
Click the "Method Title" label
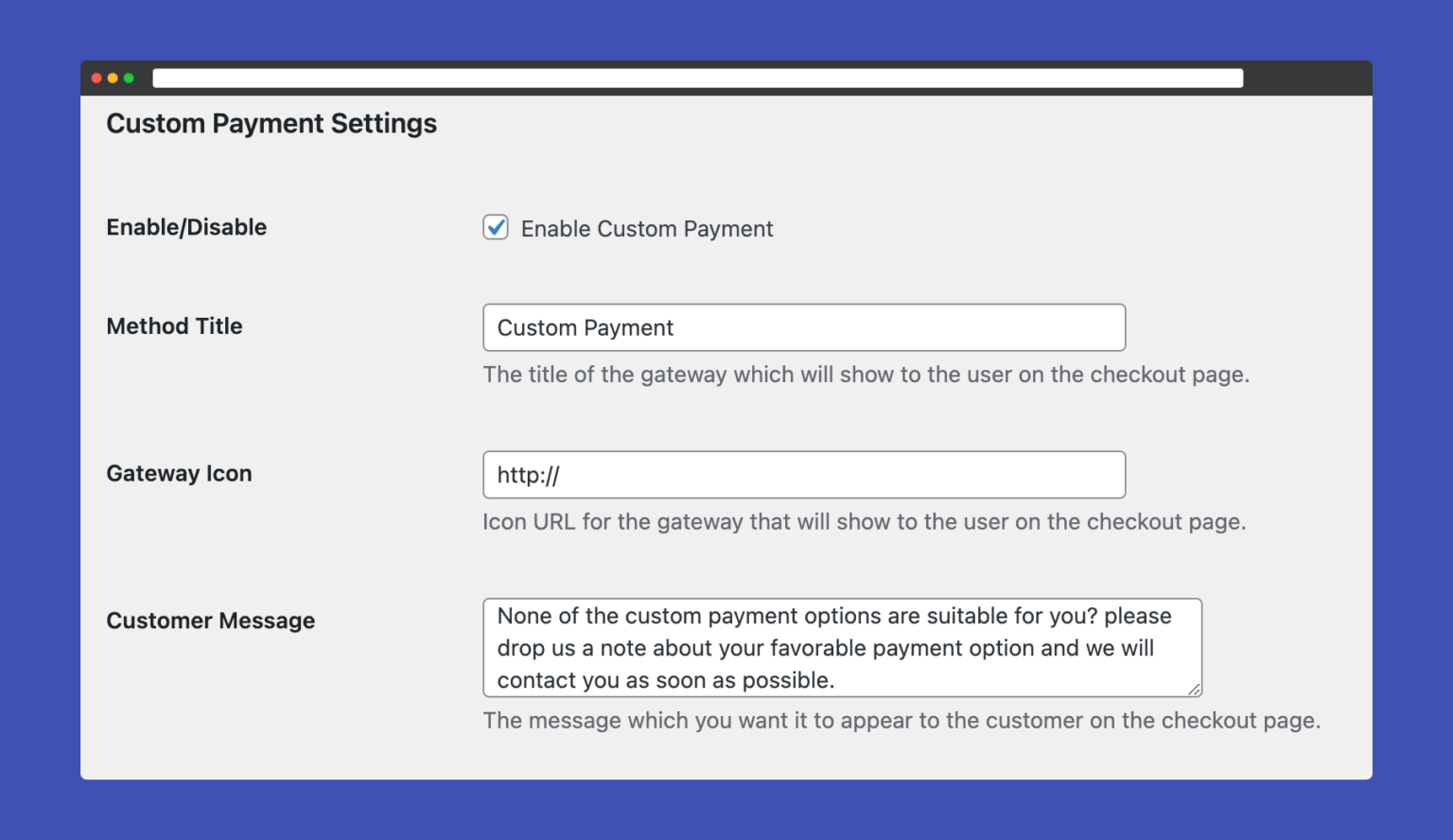174,326
